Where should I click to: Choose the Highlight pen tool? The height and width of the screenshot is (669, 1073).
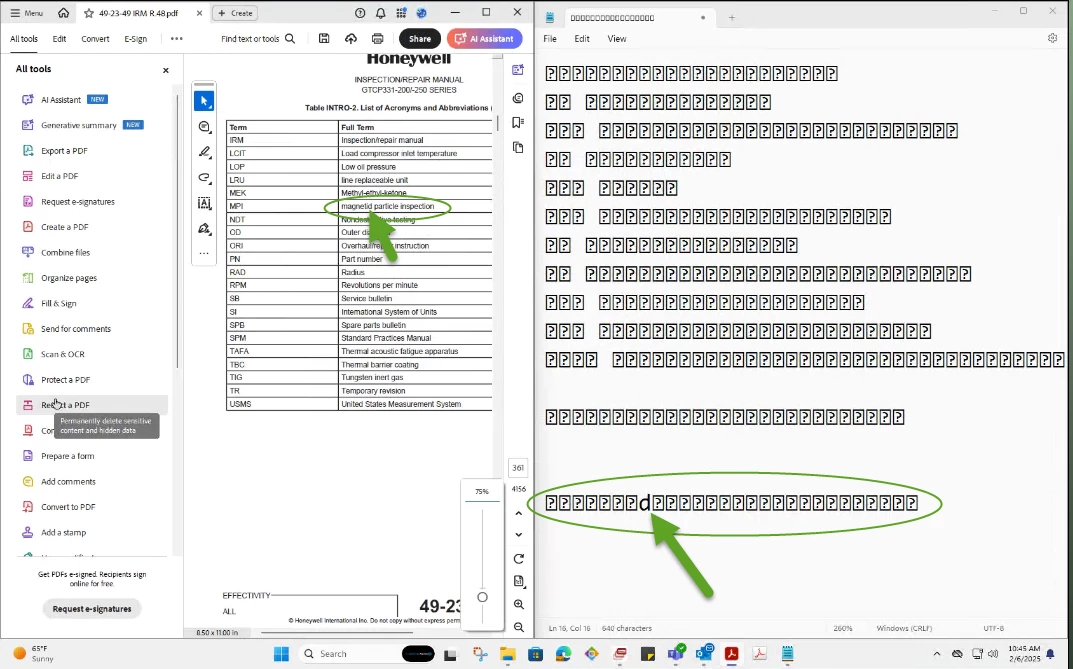(x=204, y=152)
